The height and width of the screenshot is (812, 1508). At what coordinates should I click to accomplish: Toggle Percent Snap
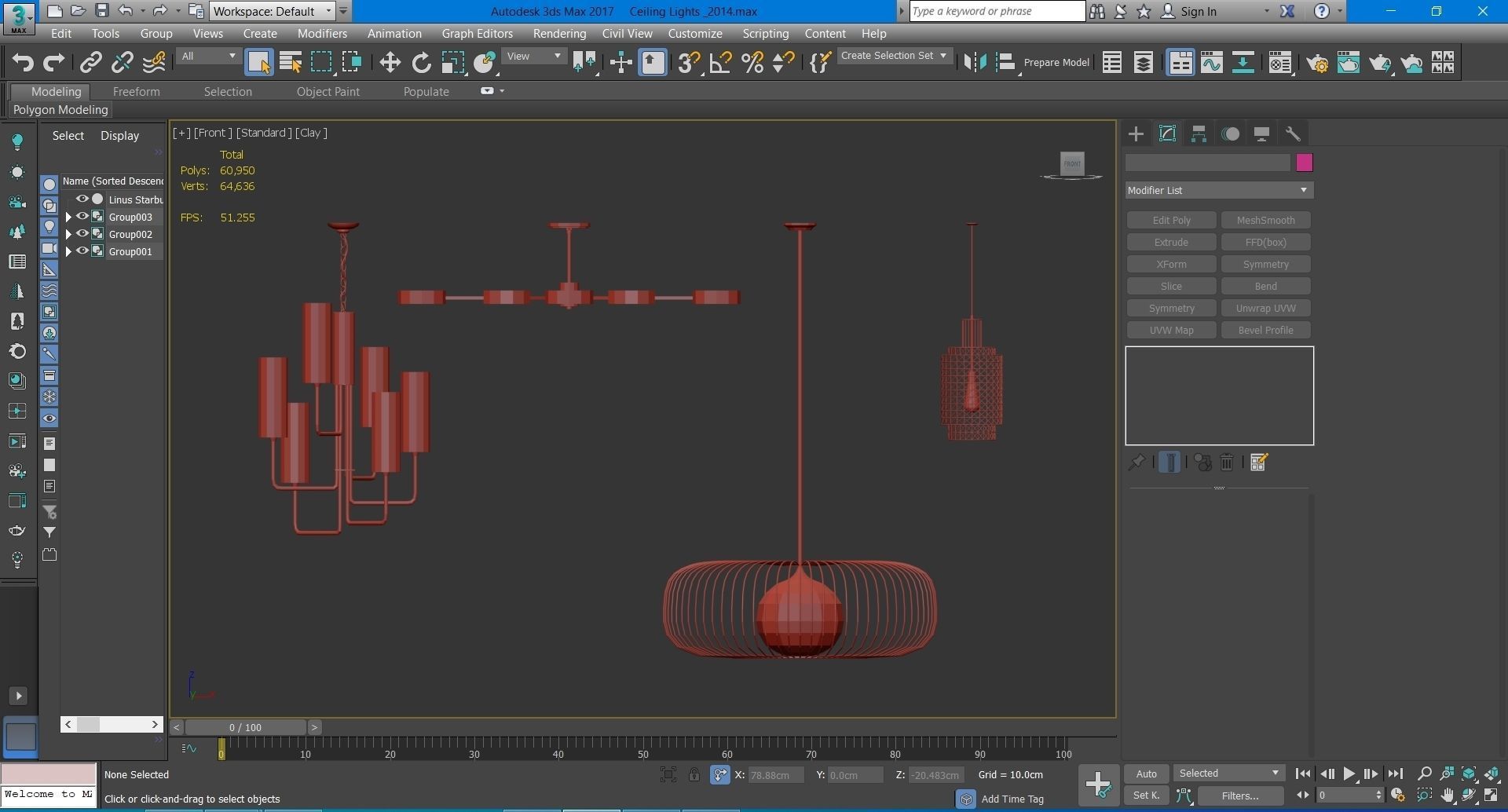click(x=752, y=63)
